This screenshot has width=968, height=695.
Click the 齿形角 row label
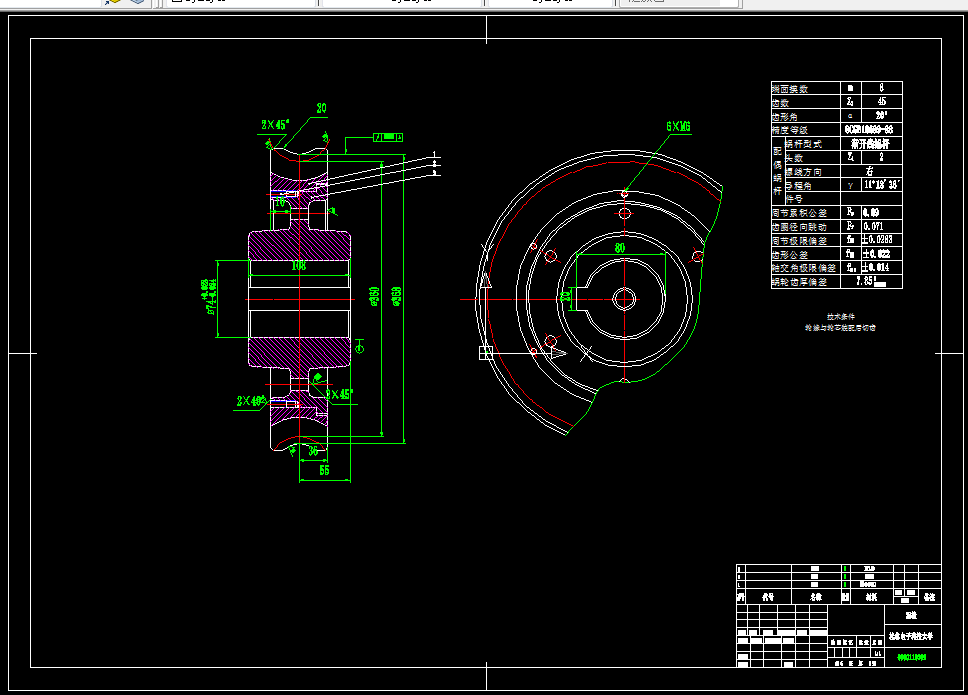(x=785, y=116)
